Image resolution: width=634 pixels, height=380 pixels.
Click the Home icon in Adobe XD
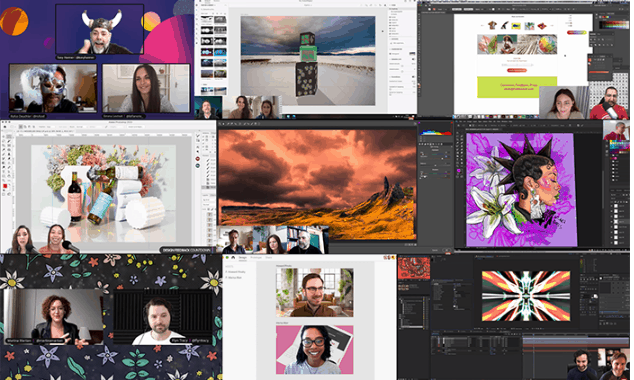[233, 258]
